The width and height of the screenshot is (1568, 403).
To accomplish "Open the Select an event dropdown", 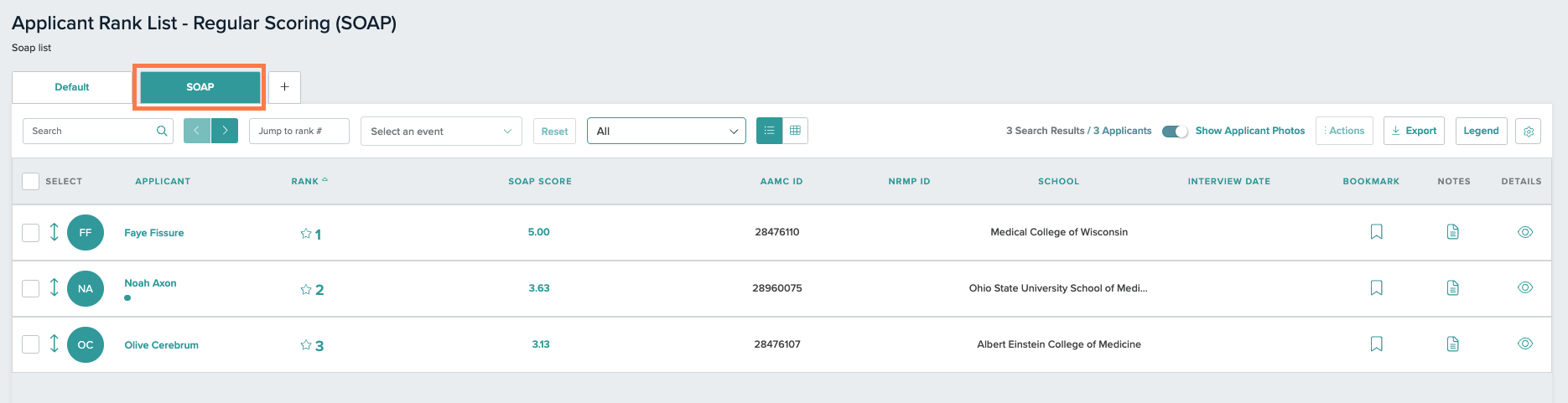I will click(x=441, y=132).
